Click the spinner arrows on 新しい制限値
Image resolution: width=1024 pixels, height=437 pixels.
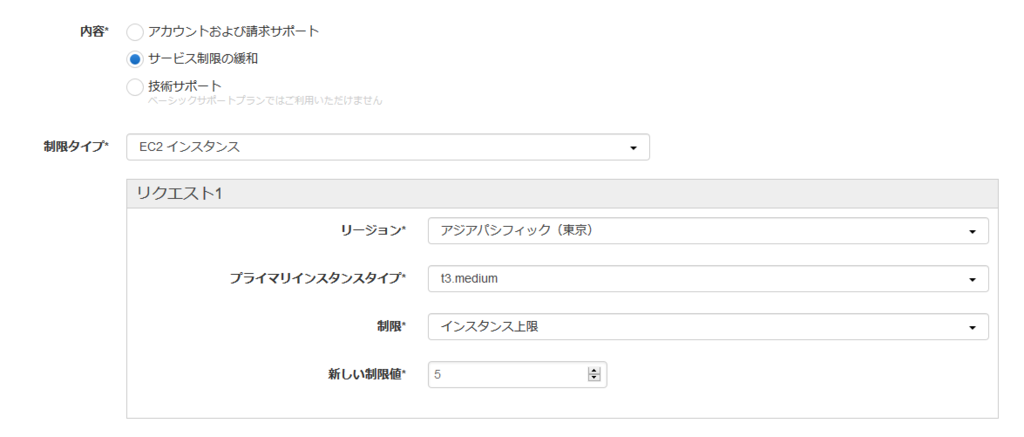tap(594, 375)
